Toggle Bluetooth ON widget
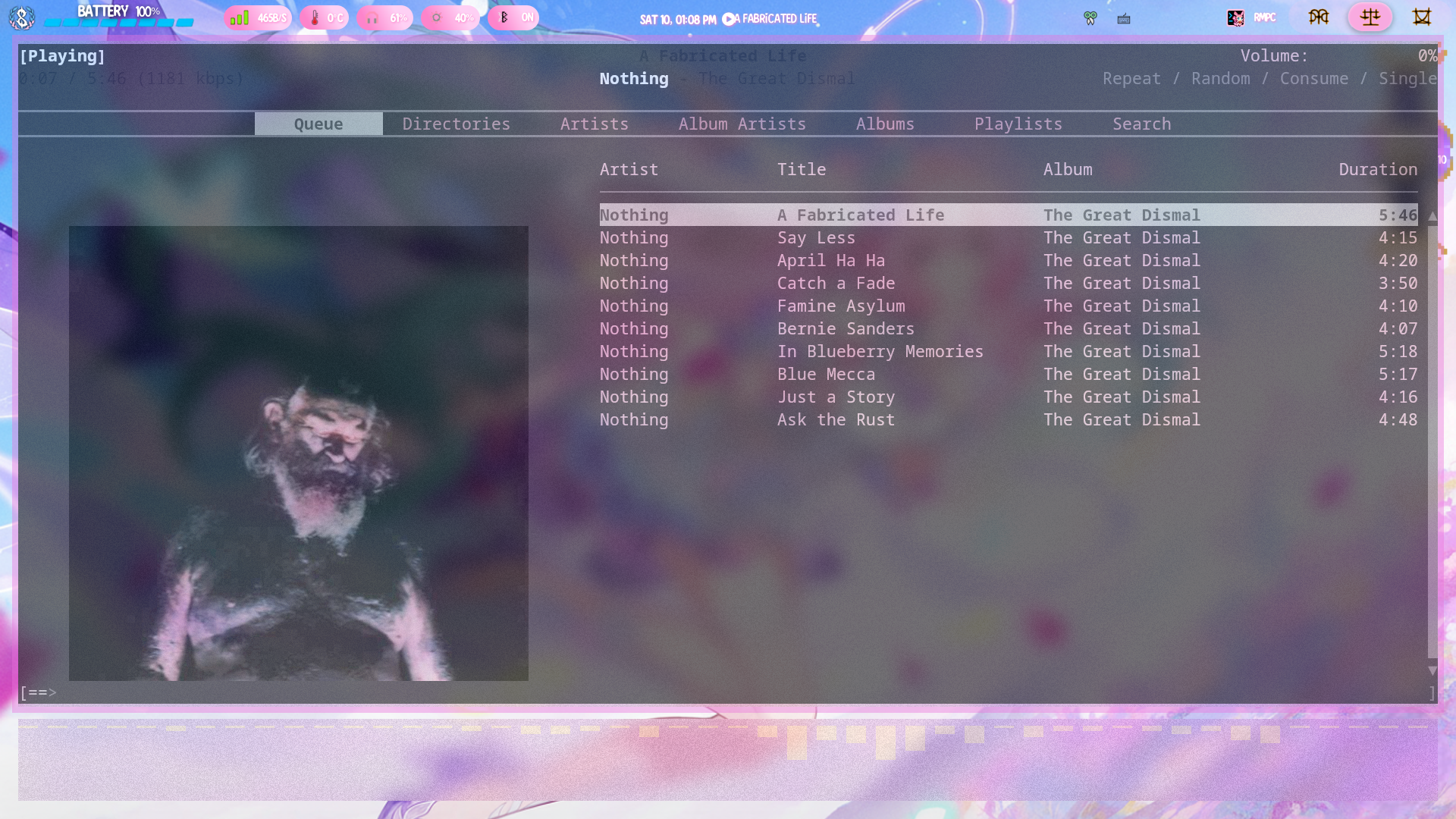 [513, 17]
